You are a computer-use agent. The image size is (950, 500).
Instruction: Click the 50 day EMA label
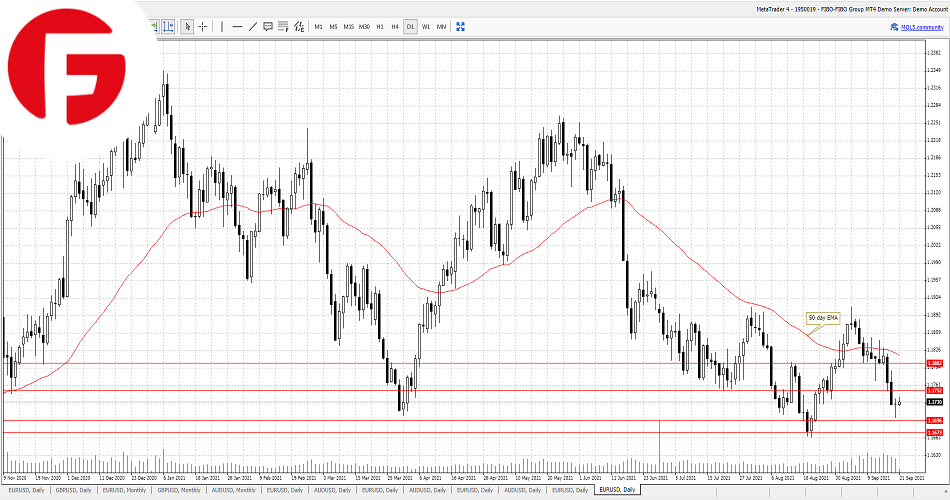[x=823, y=317]
